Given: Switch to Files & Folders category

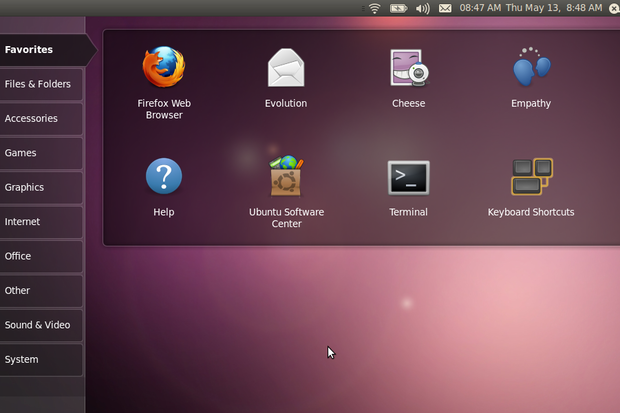Looking at the screenshot, I should pyautogui.click(x=41, y=84).
